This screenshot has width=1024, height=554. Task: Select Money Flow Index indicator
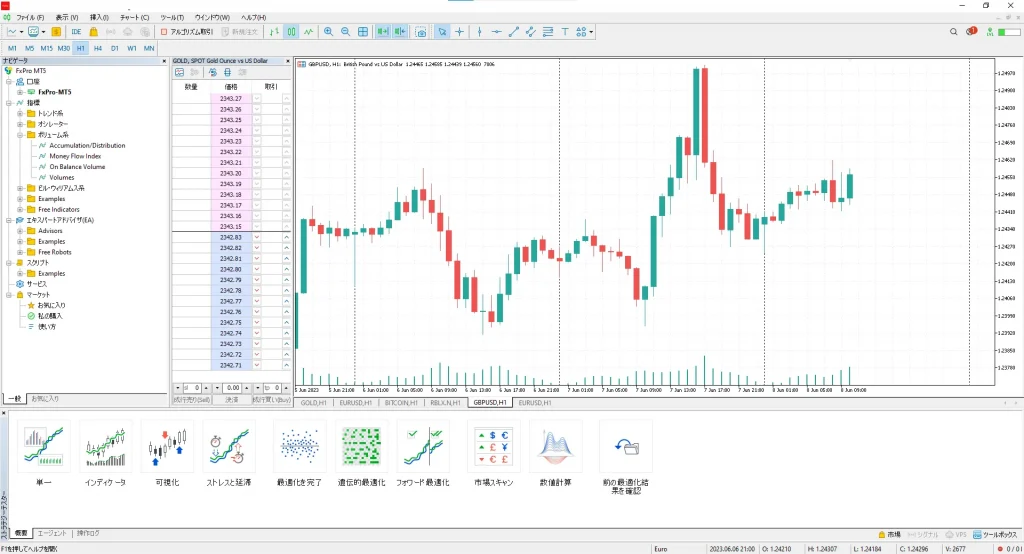click(75, 156)
